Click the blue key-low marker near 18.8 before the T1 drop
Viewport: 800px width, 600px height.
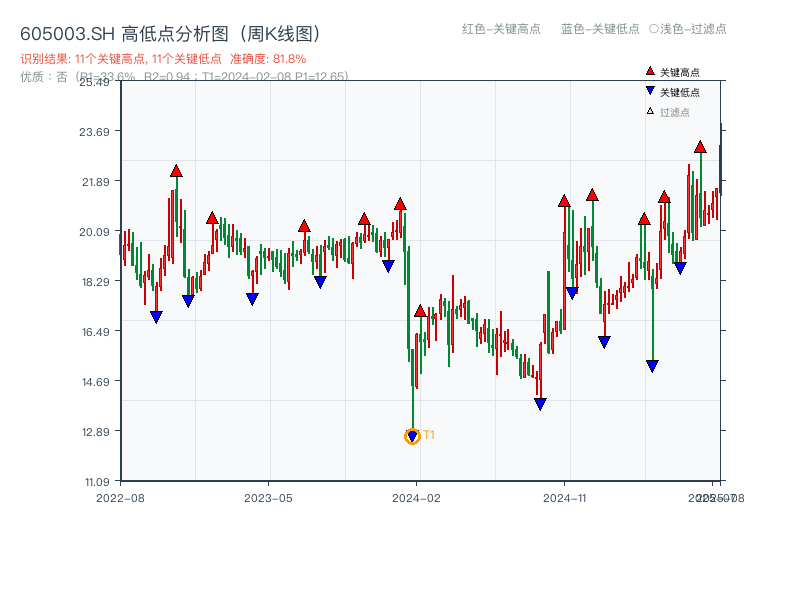[388, 266]
